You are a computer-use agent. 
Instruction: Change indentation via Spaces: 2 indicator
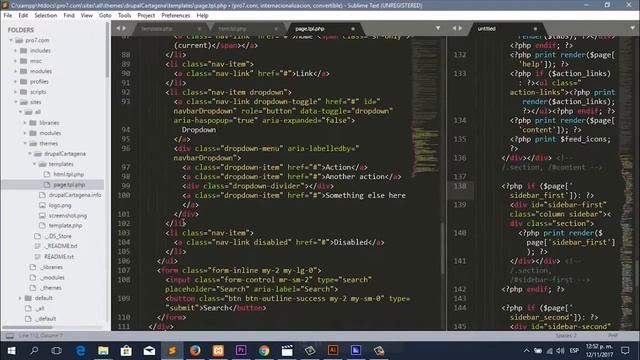(x=566, y=336)
